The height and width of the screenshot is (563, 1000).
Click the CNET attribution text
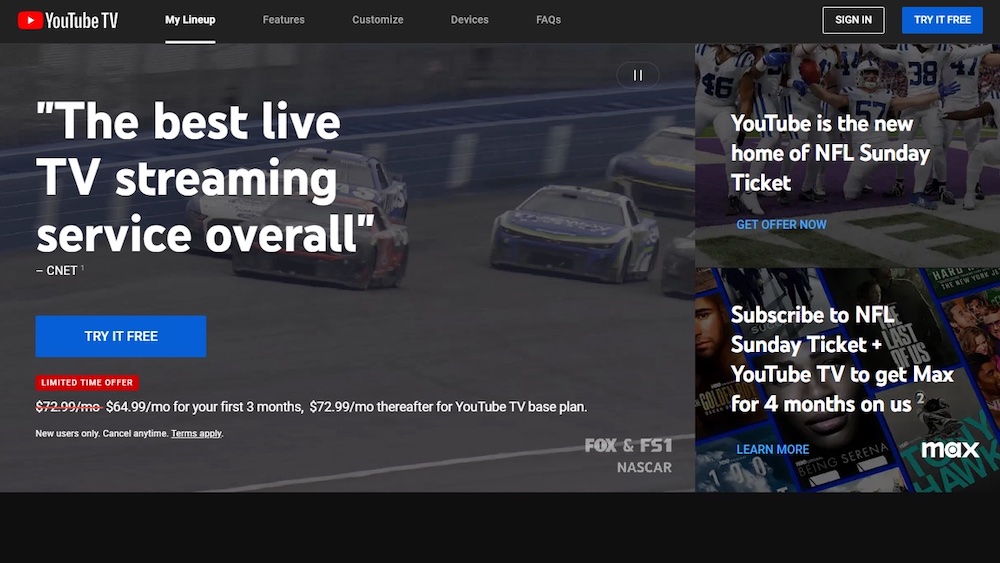[60, 270]
